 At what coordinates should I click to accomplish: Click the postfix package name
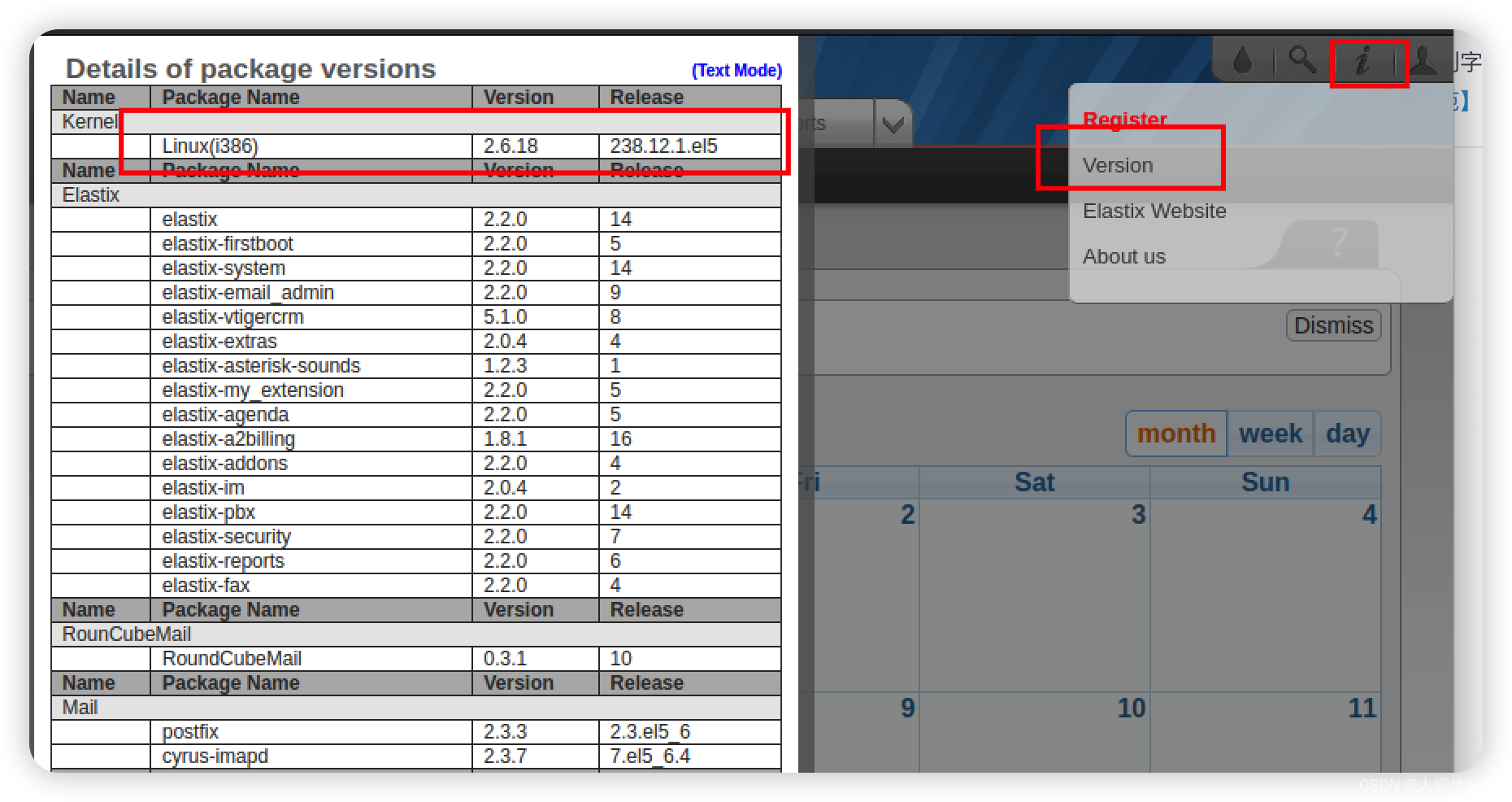pos(190,732)
